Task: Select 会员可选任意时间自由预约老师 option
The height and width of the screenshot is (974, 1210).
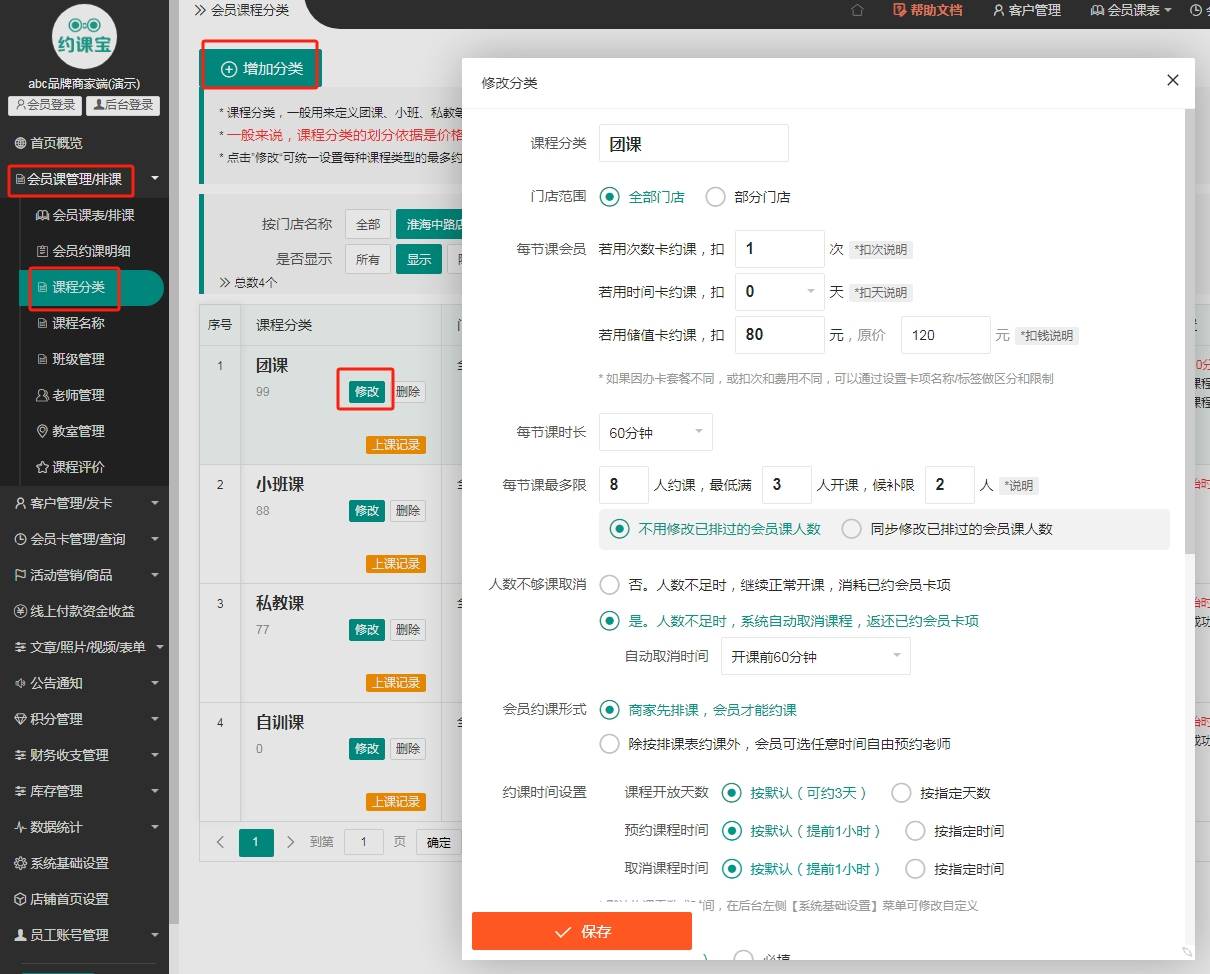Action: pos(775,744)
